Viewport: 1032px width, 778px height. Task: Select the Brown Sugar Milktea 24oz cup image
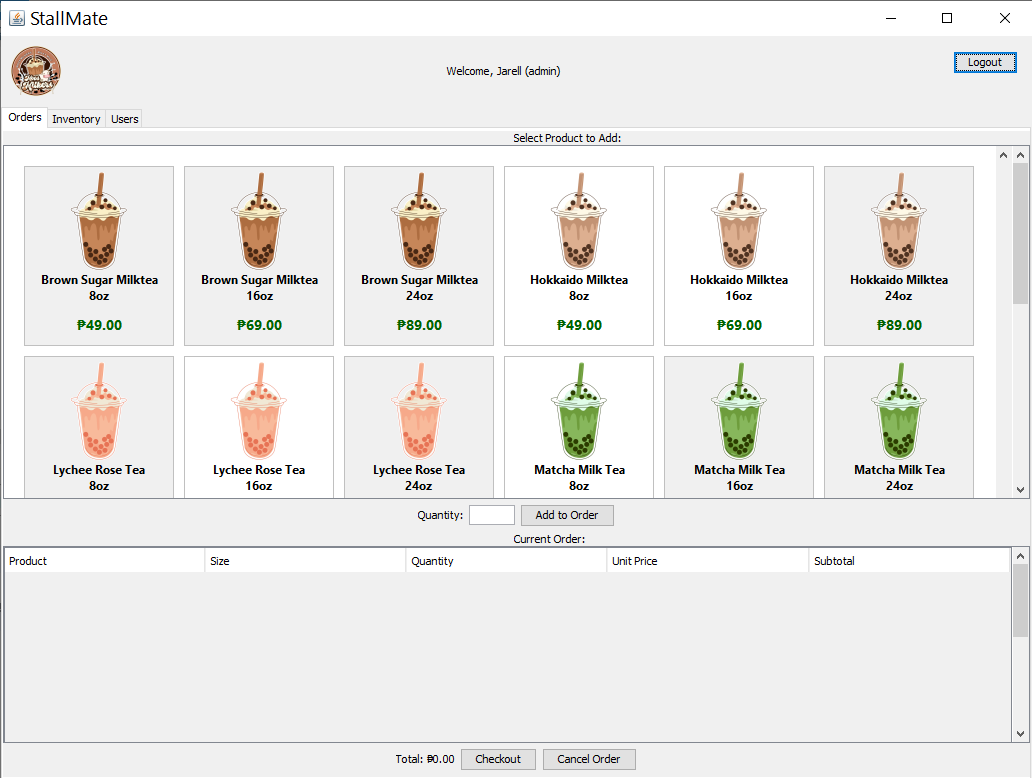click(x=419, y=220)
